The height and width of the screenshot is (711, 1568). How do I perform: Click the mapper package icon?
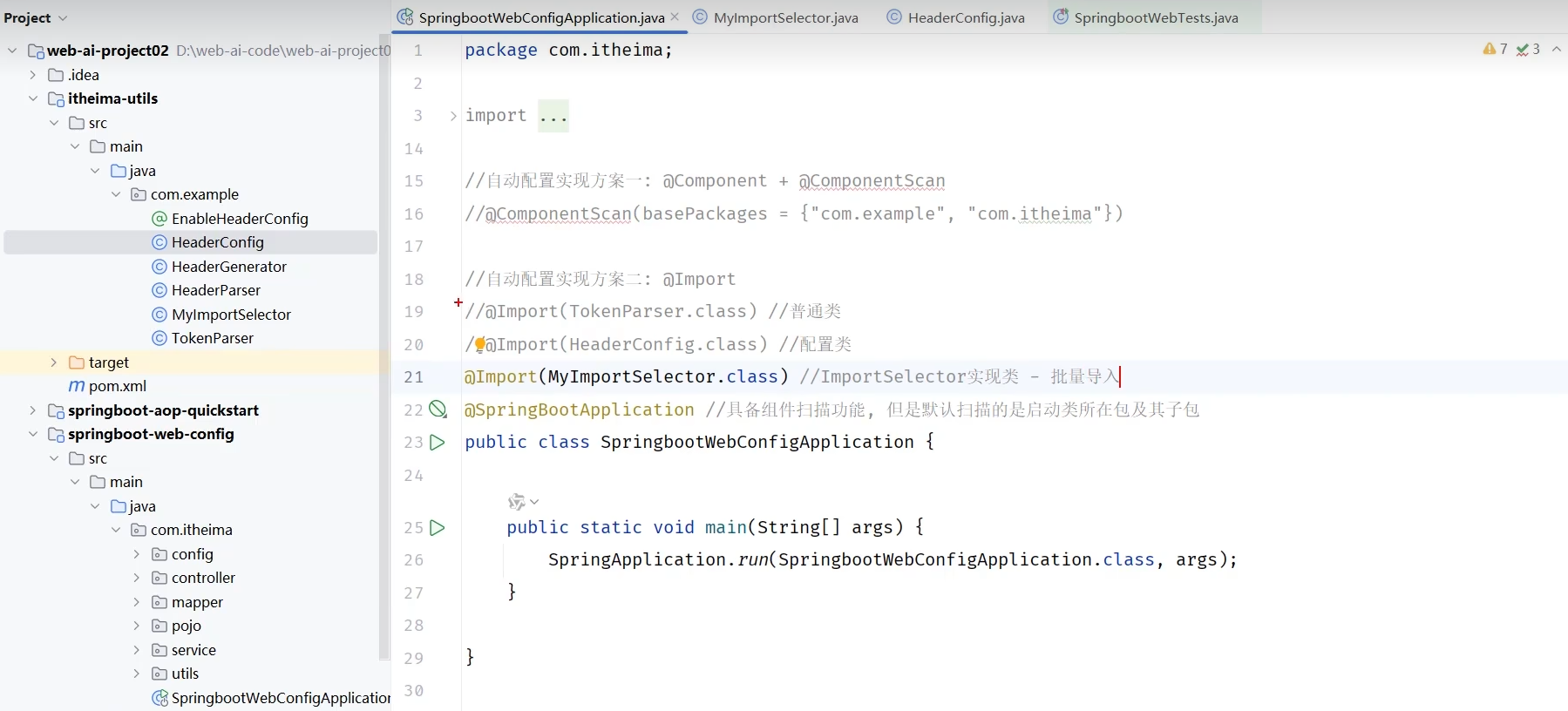coord(160,602)
